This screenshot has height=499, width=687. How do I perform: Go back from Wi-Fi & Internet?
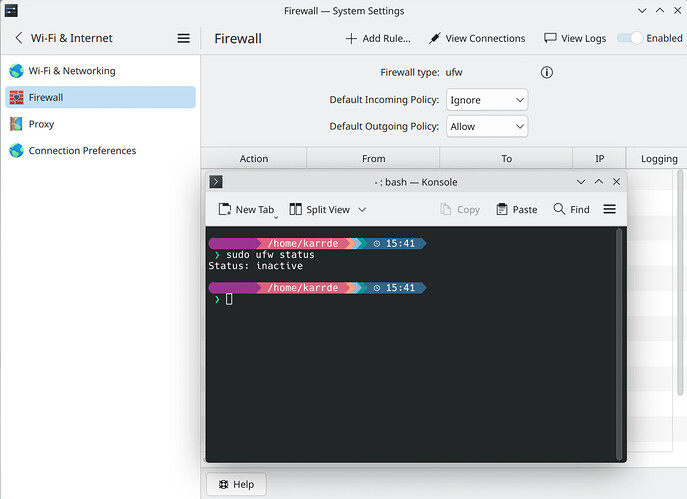click(x=19, y=38)
